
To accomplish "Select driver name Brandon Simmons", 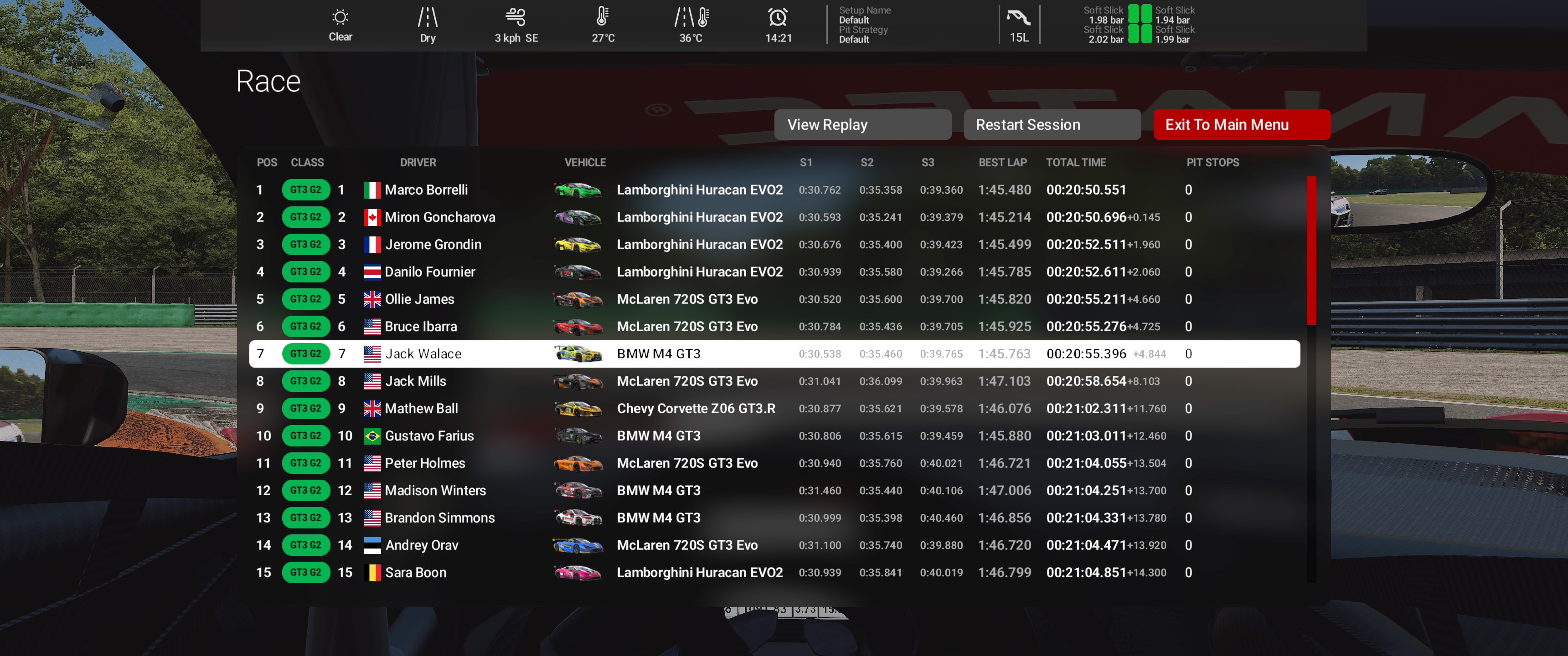I will (439, 518).
